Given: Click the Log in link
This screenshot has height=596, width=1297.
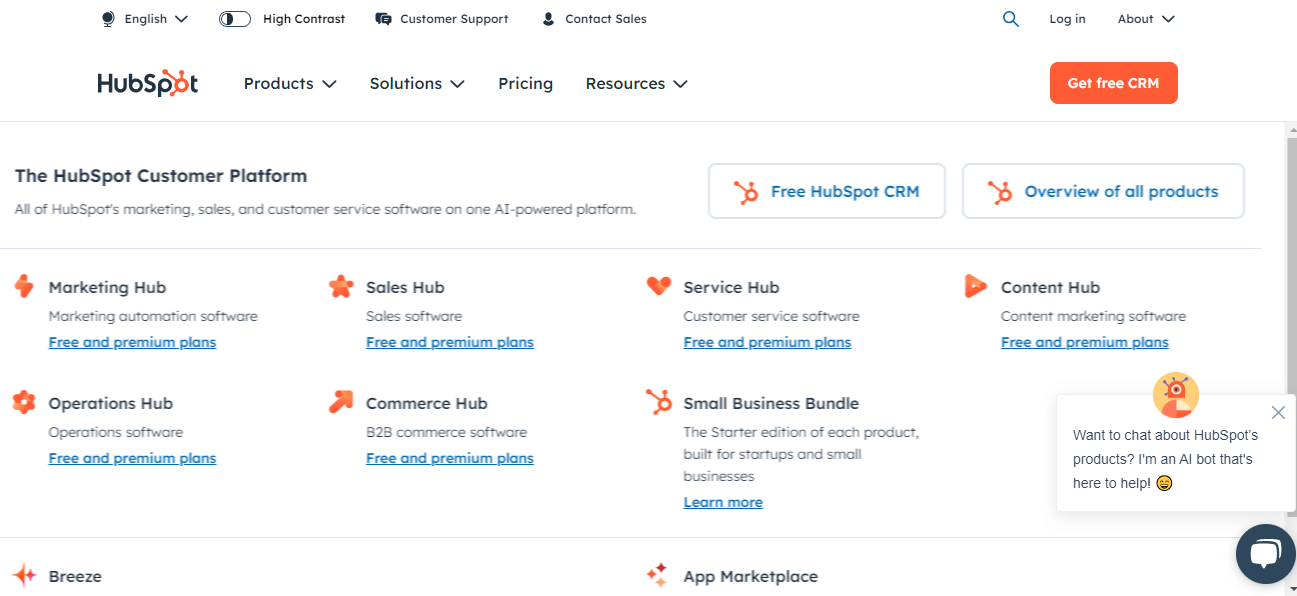Looking at the screenshot, I should [x=1067, y=19].
